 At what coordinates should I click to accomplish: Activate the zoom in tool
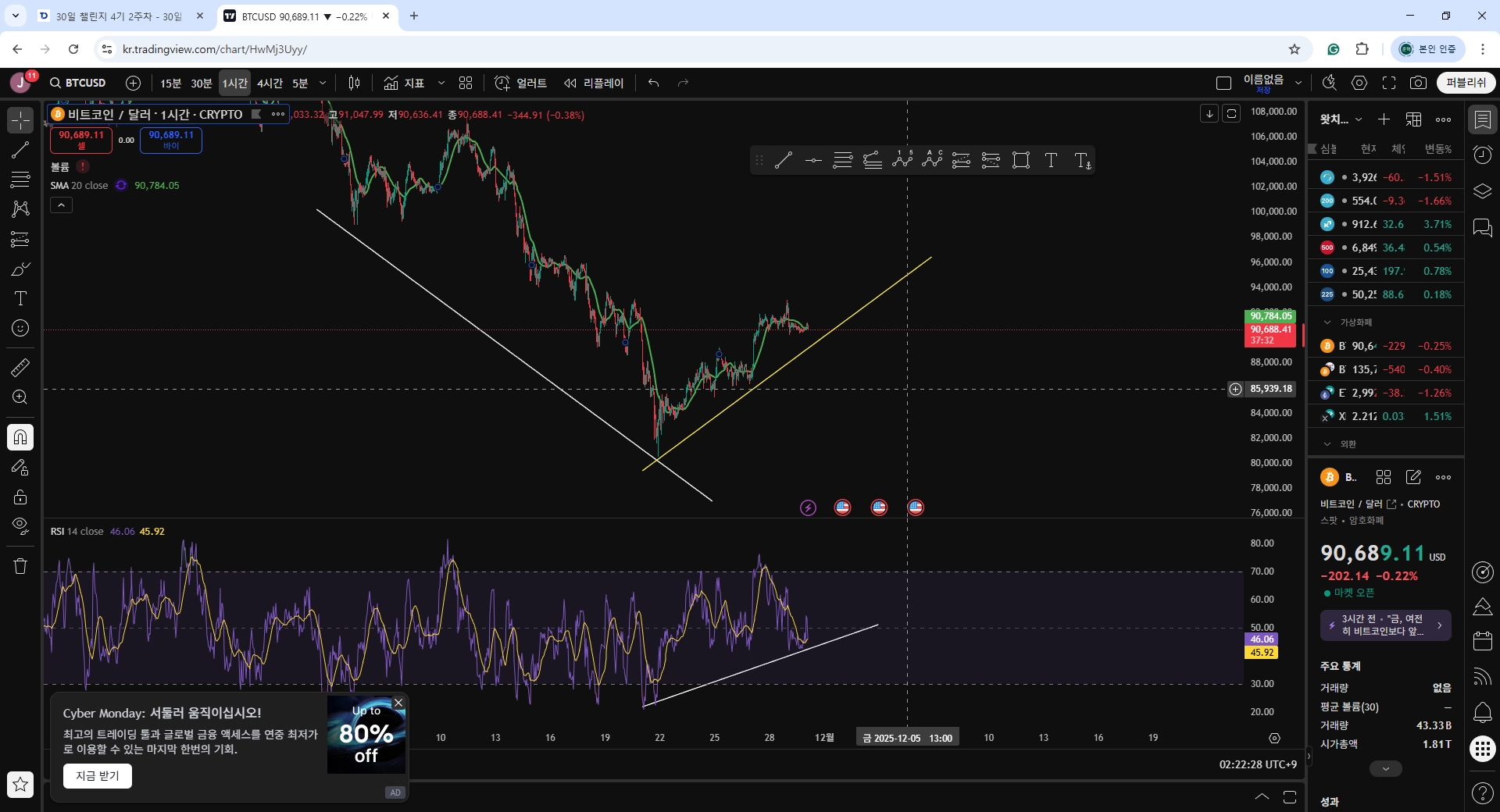(20, 397)
